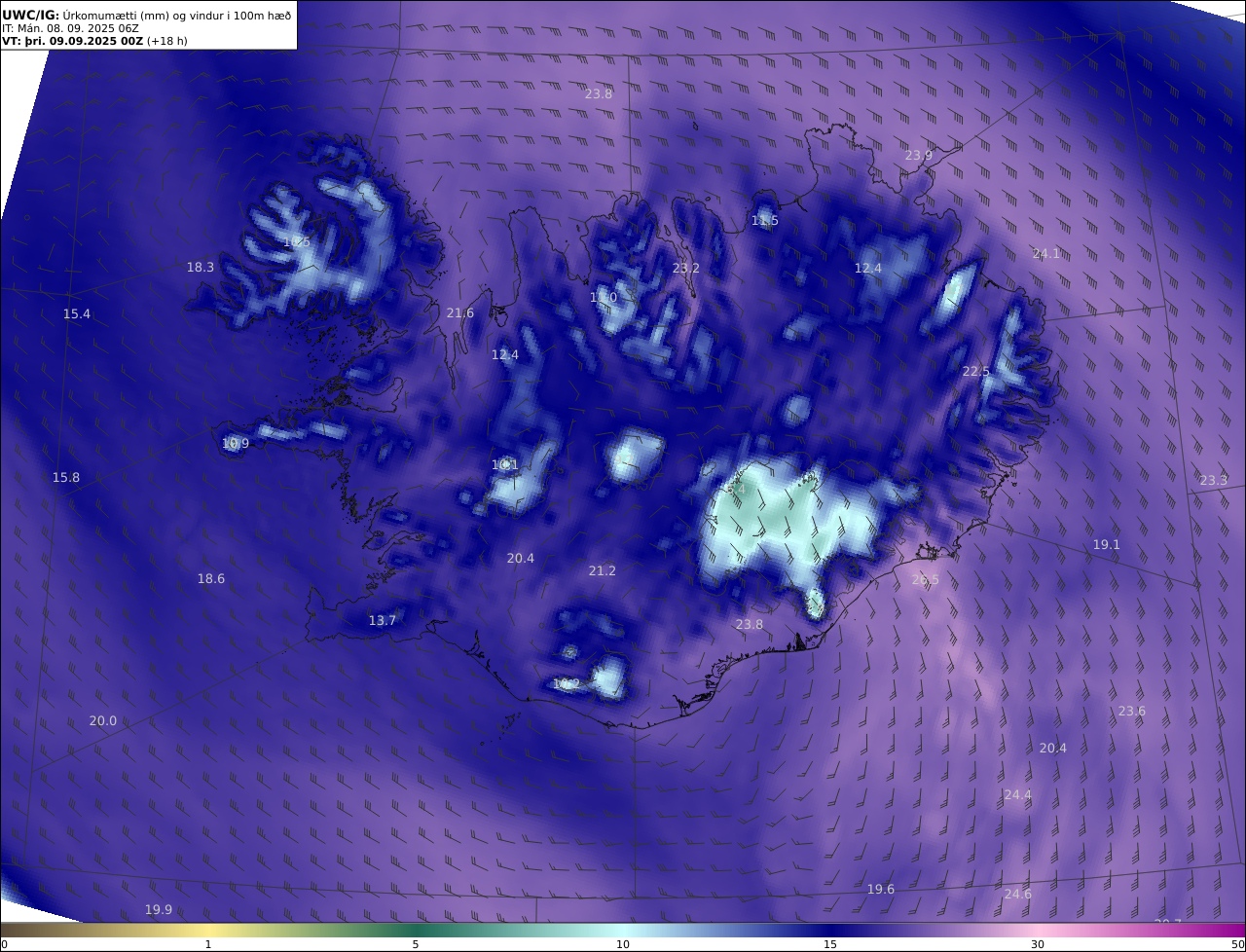The height and width of the screenshot is (952, 1246).
Task: Click the 18.3 value near the Westfjords
Action: coord(201,268)
